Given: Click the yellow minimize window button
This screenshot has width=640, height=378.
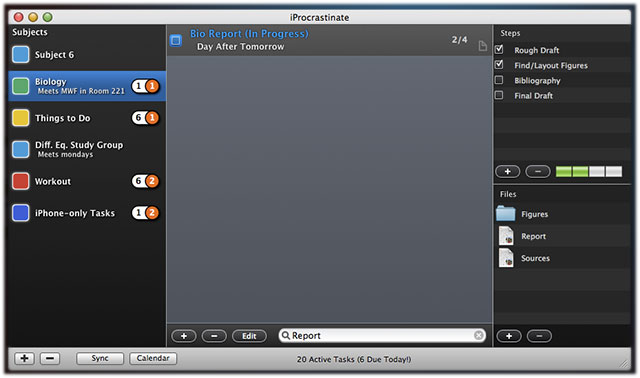Looking at the screenshot, I should point(33,17).
